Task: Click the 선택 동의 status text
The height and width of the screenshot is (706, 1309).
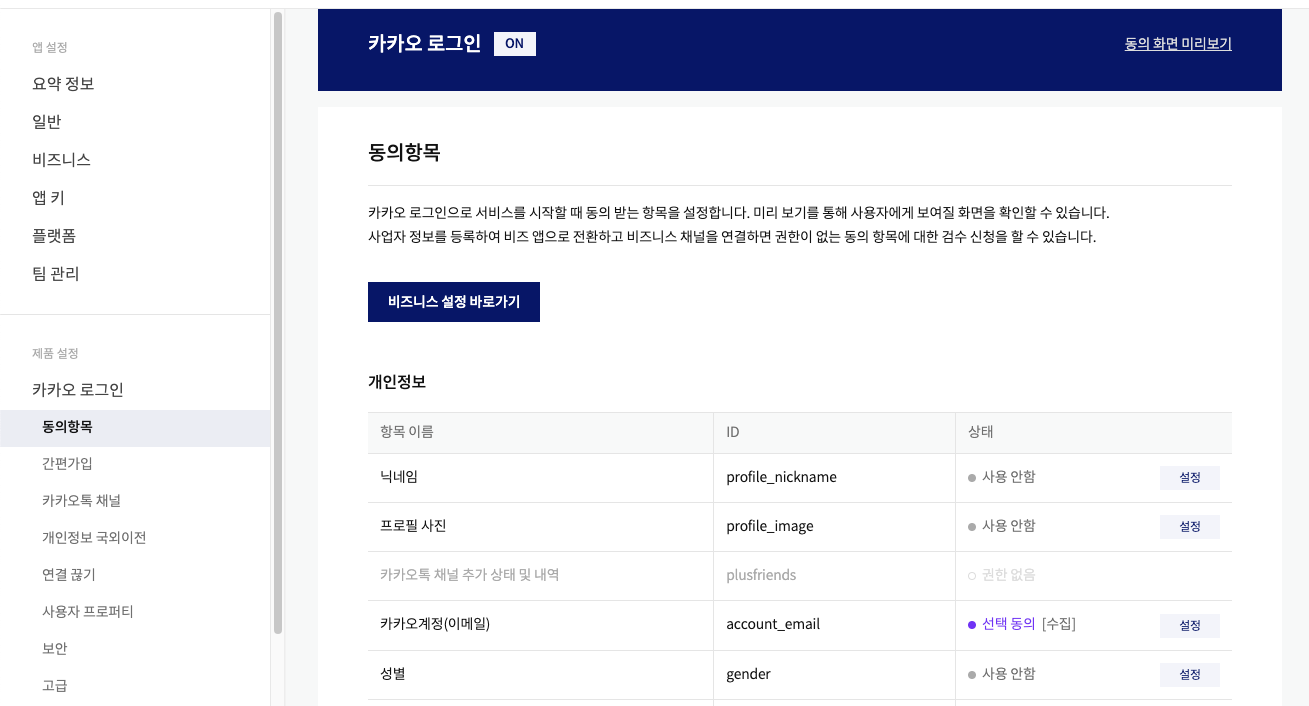Action: click(1008, 624)
